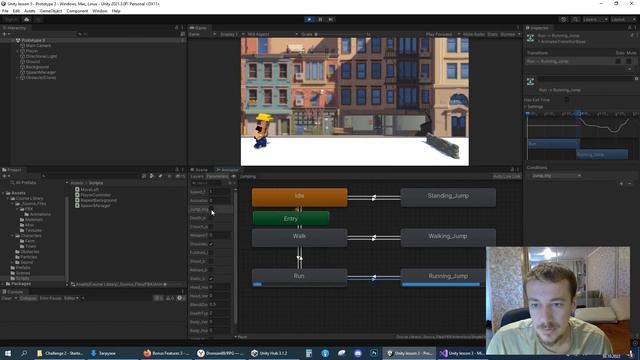Viewport: 640px width, 360px height.
Task: Open the Help menu
Action: pyautogui.click(x=116, y=11)
